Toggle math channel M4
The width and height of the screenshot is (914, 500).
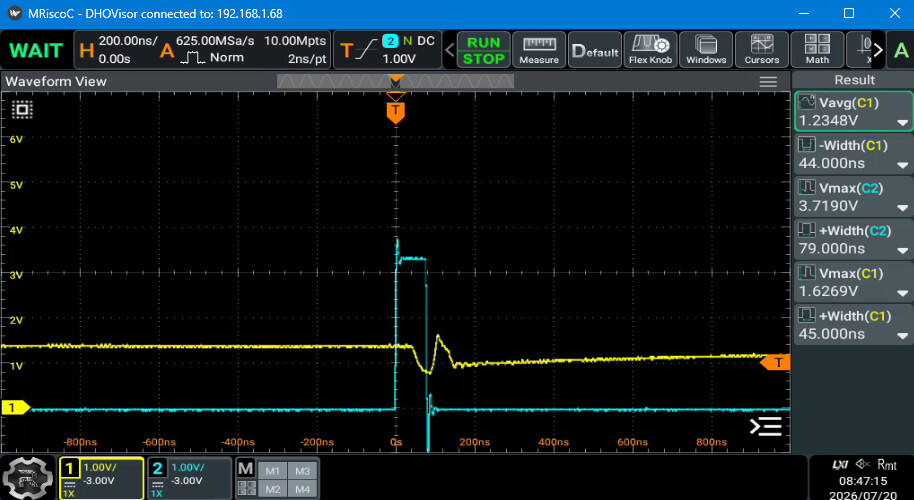coord(303,489)
